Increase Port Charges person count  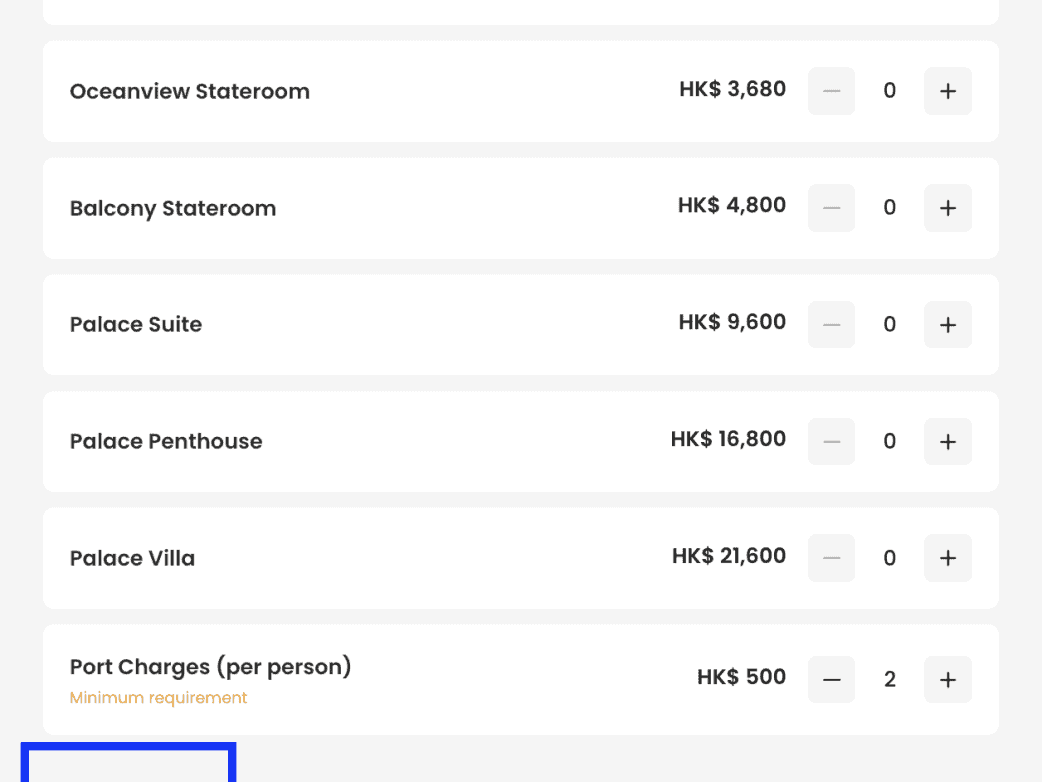point(947,680)
